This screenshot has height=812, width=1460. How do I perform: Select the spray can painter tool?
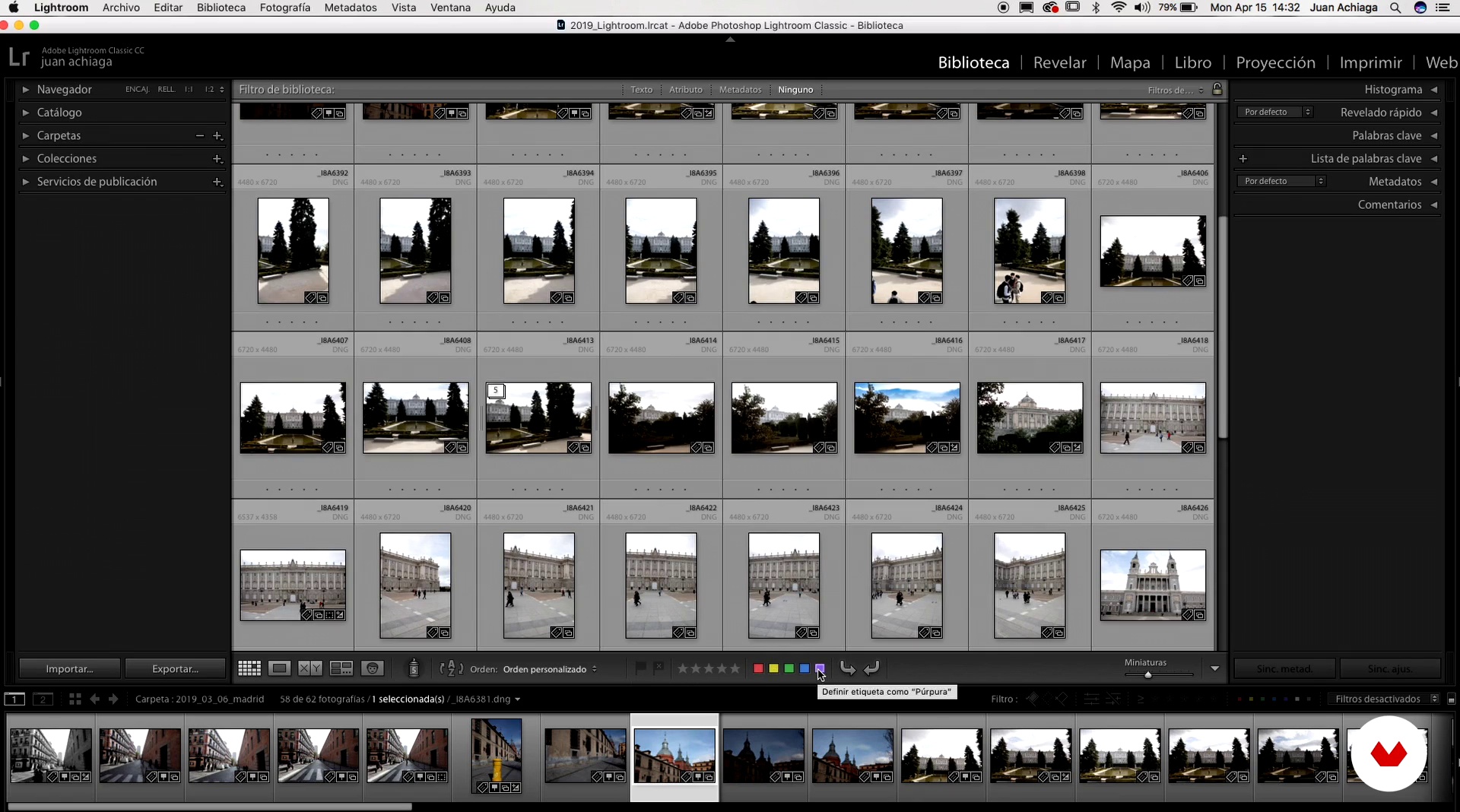[x=414, y=668]
